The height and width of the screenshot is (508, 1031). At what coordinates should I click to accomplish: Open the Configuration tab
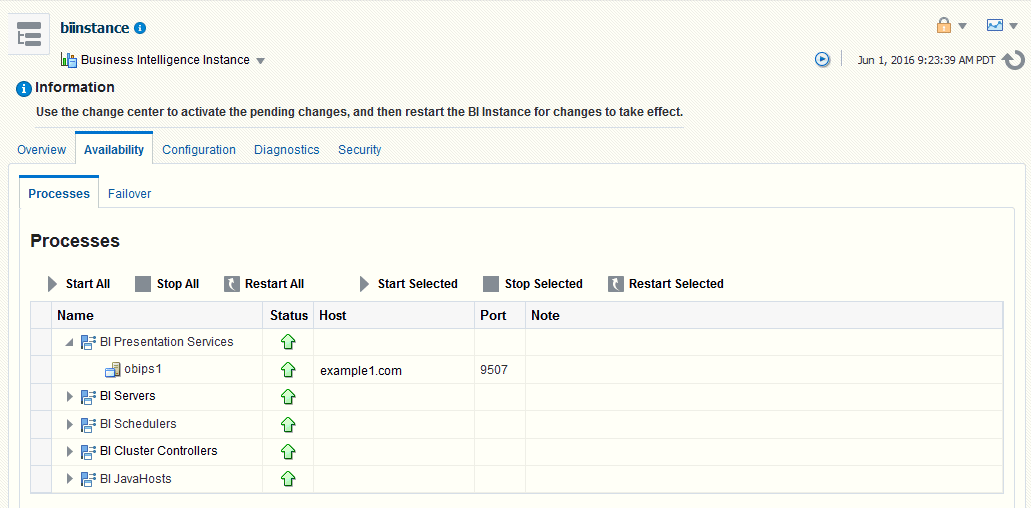click(x=199, y=150)
